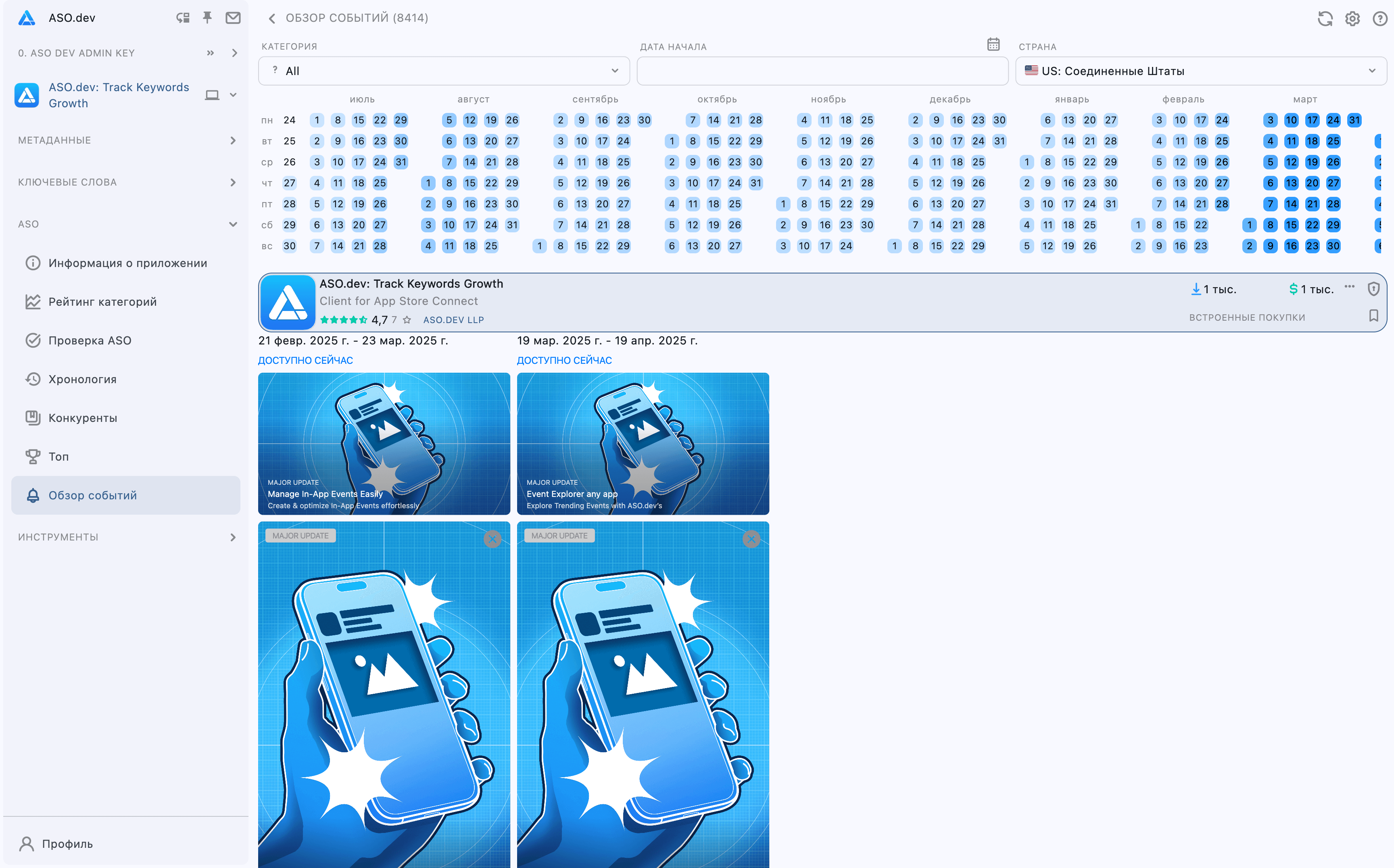Click the help question mark icon
1394x868 pixels.
click(1380, 19)
